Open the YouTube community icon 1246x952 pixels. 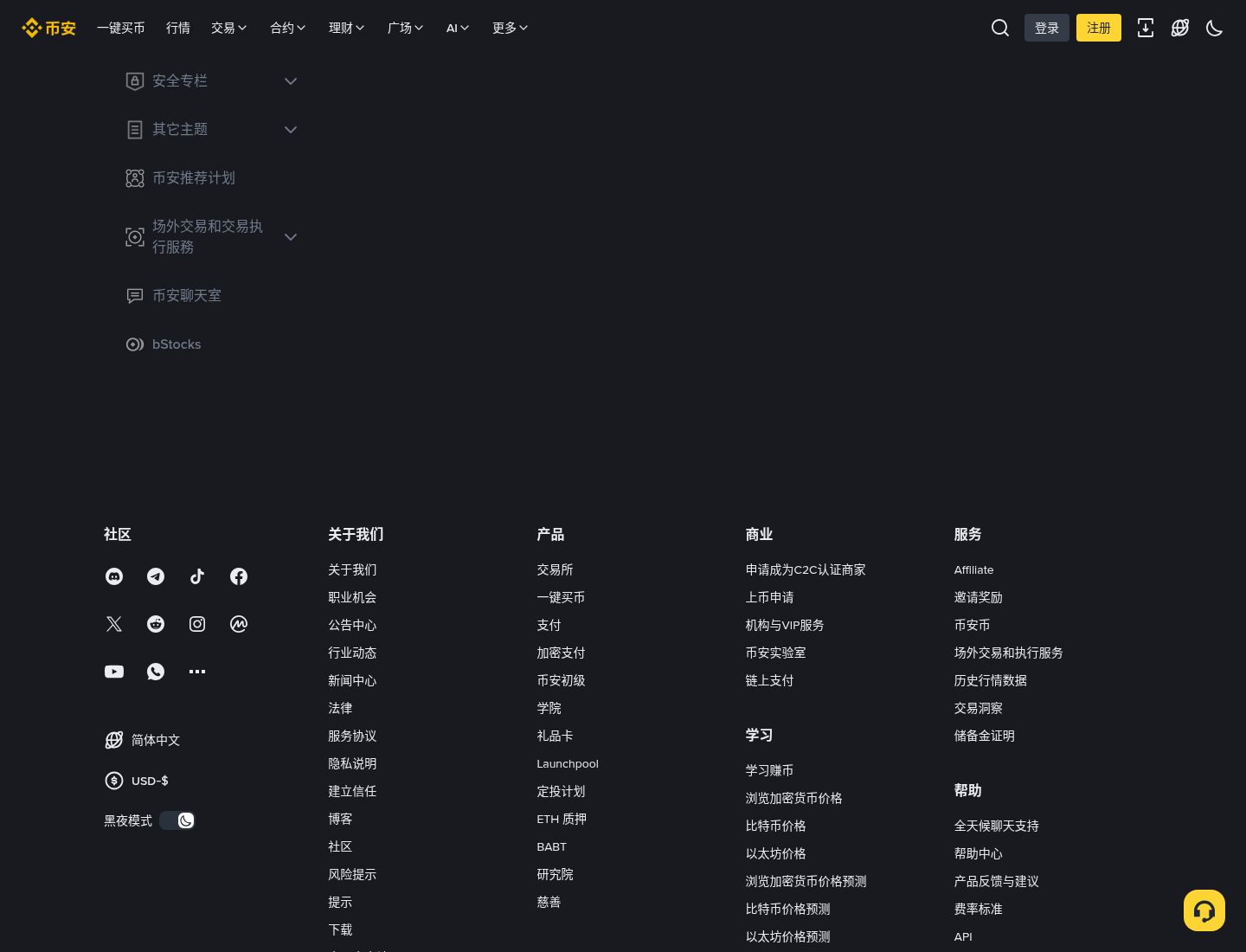tap(114, 672)
